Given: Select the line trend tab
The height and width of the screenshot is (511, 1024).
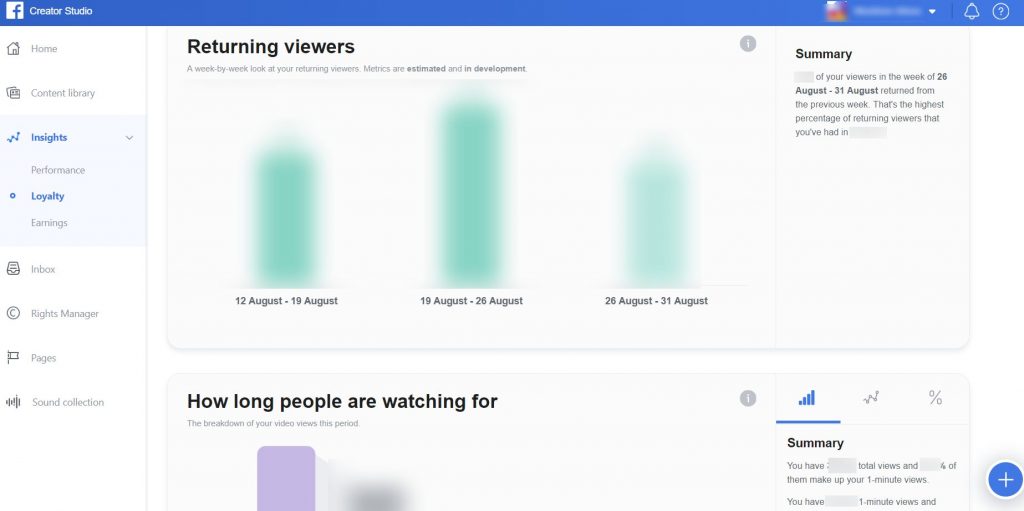Looking at the screenshot, I should coord(871,398).
